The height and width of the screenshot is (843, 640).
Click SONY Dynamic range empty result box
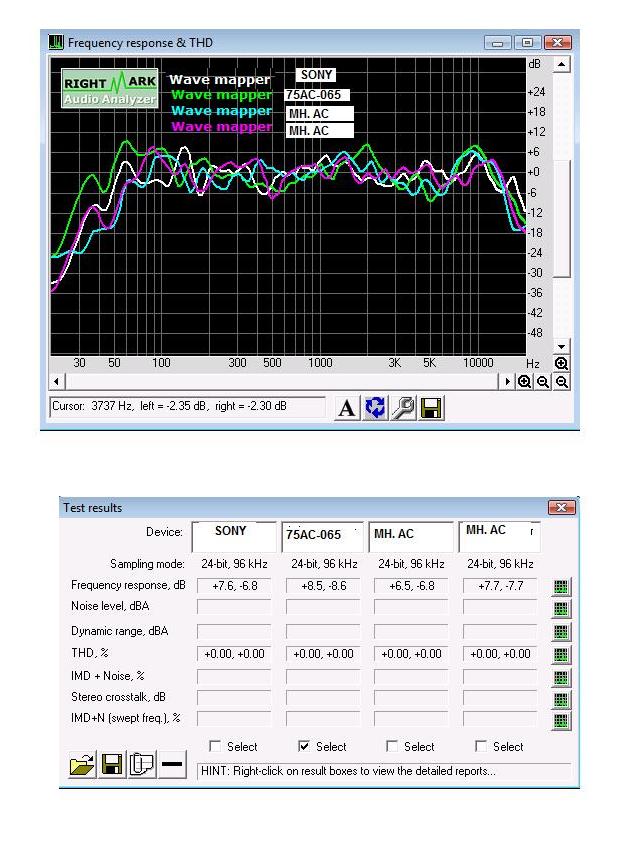pyautogui.click(x=234, y=631)
